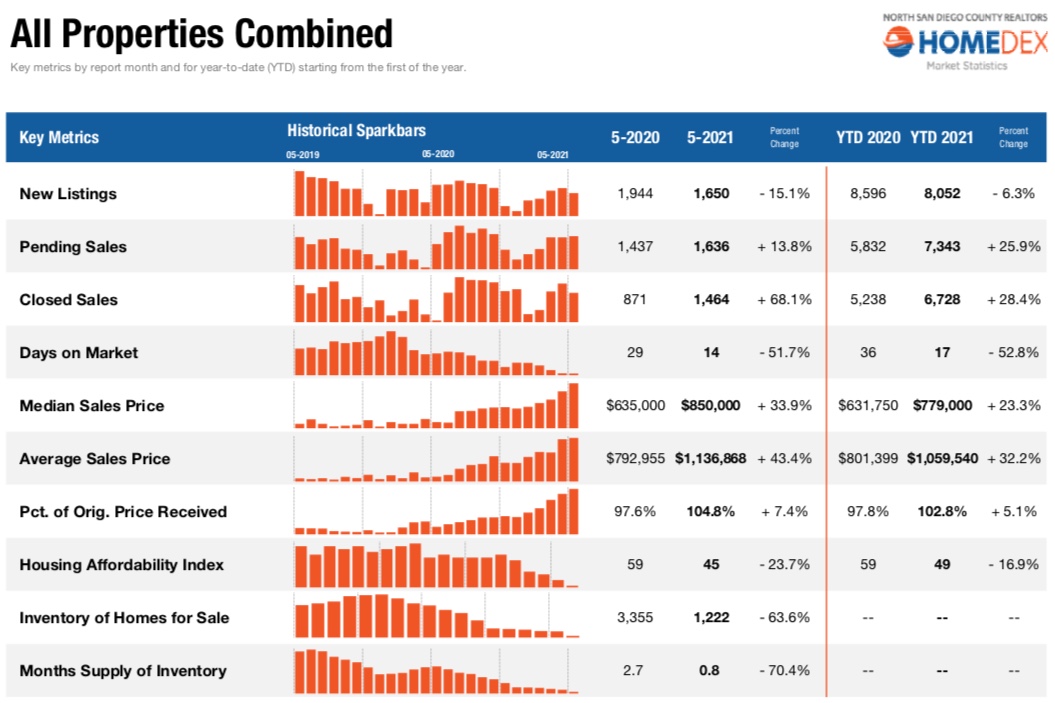Click the 05-2020 sparkbar date label
This screenshot has height=703, width=1055.
click(438, 155)
